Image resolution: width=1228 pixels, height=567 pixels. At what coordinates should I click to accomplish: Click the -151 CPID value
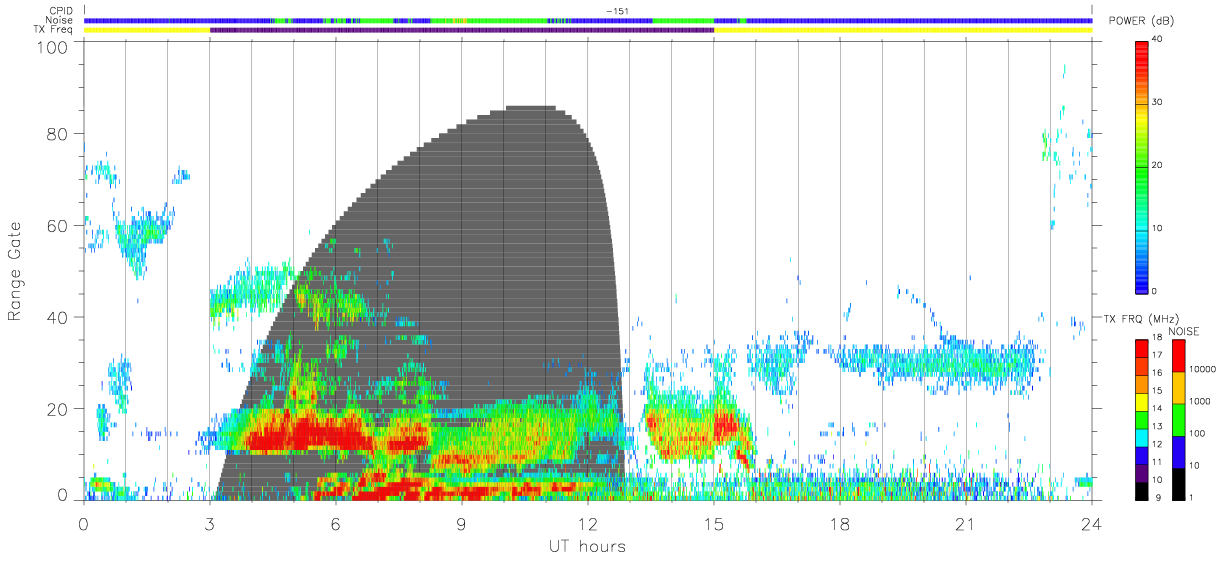coord(616,11)
